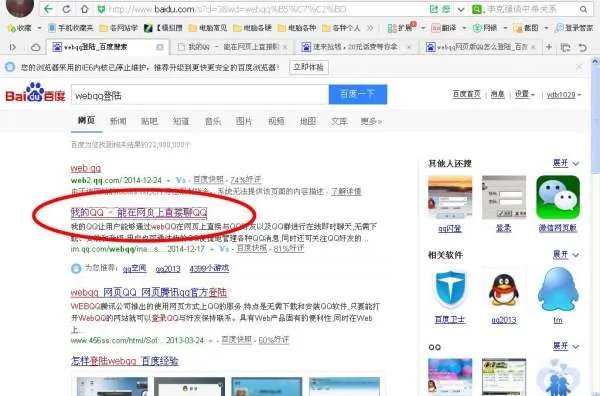Switch to the webqq登陆_百度搜索 tab

point(108,47)
